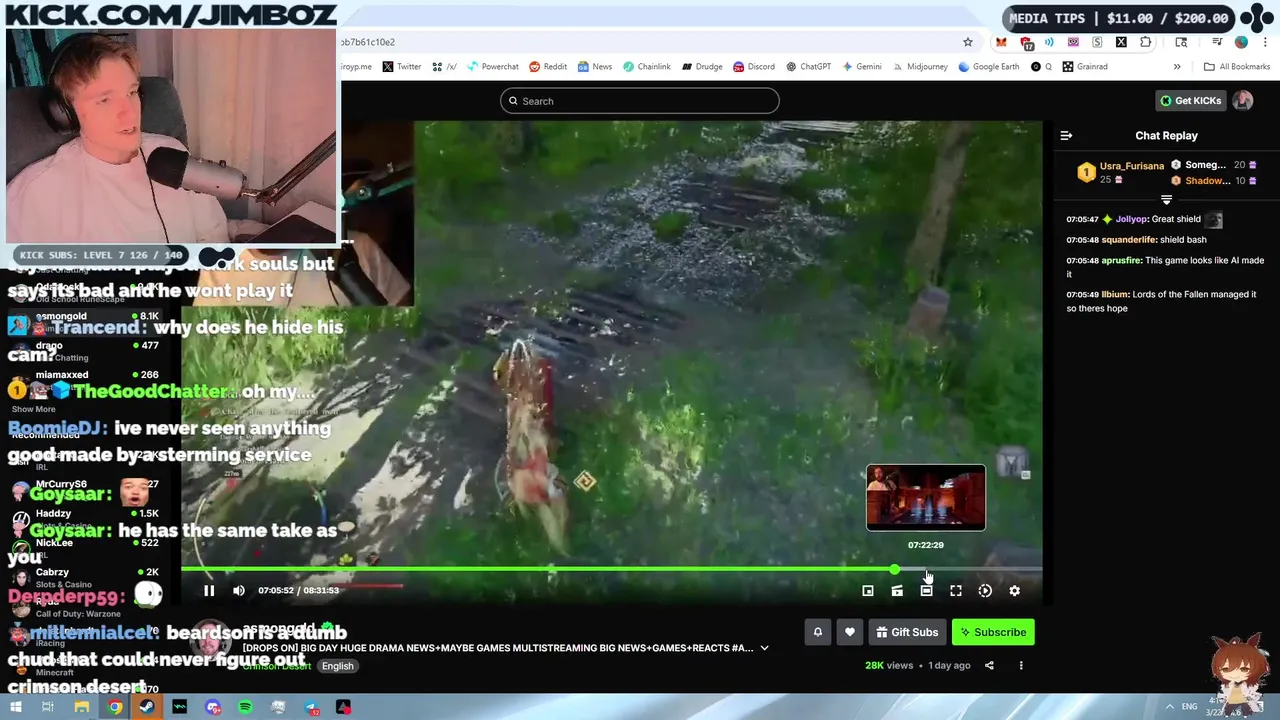Follow the channel with the heart button
Screen dimensions: 1280x720
point(850,632)
